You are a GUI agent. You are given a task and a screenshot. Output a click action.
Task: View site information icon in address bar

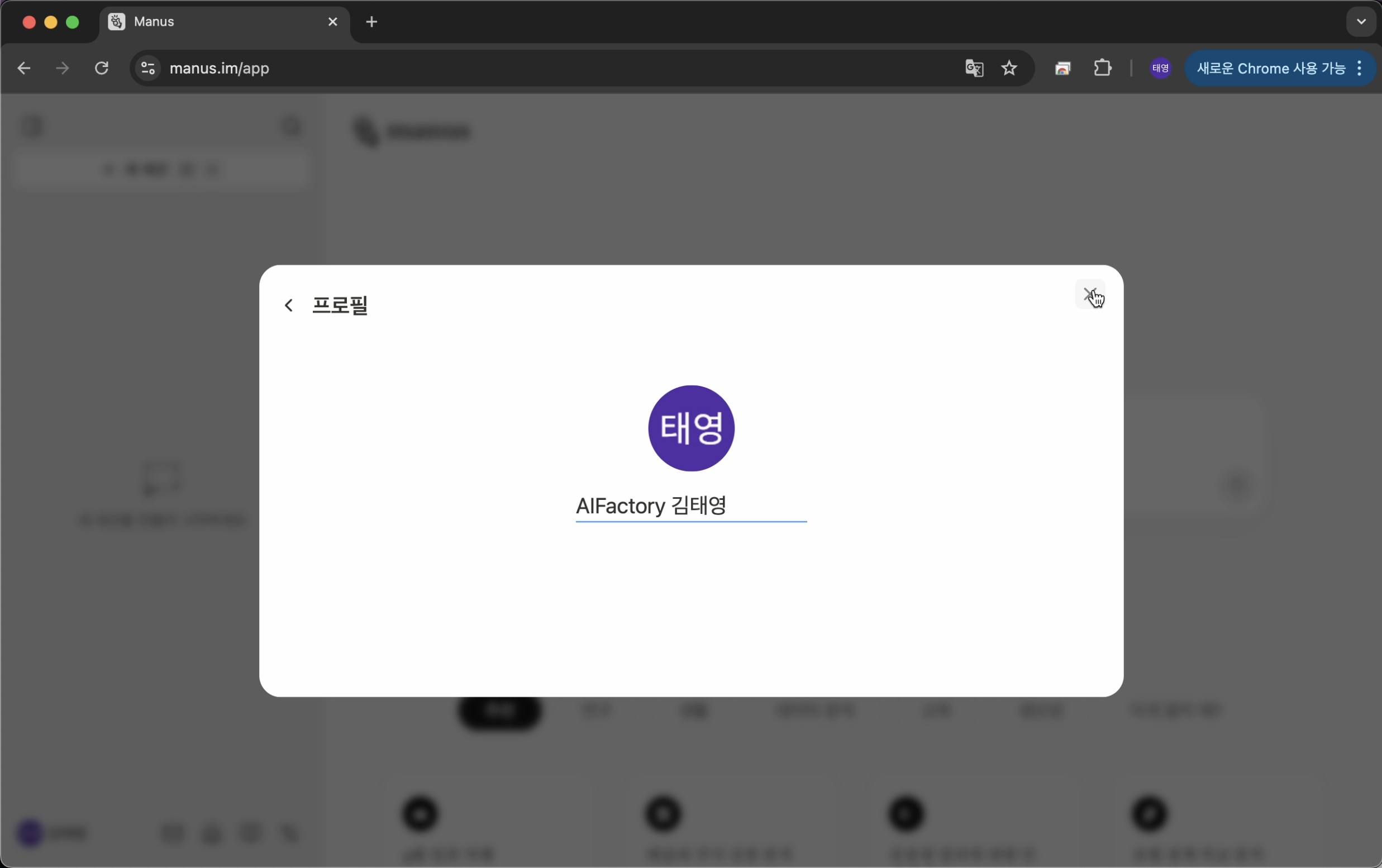pos(148,68)
